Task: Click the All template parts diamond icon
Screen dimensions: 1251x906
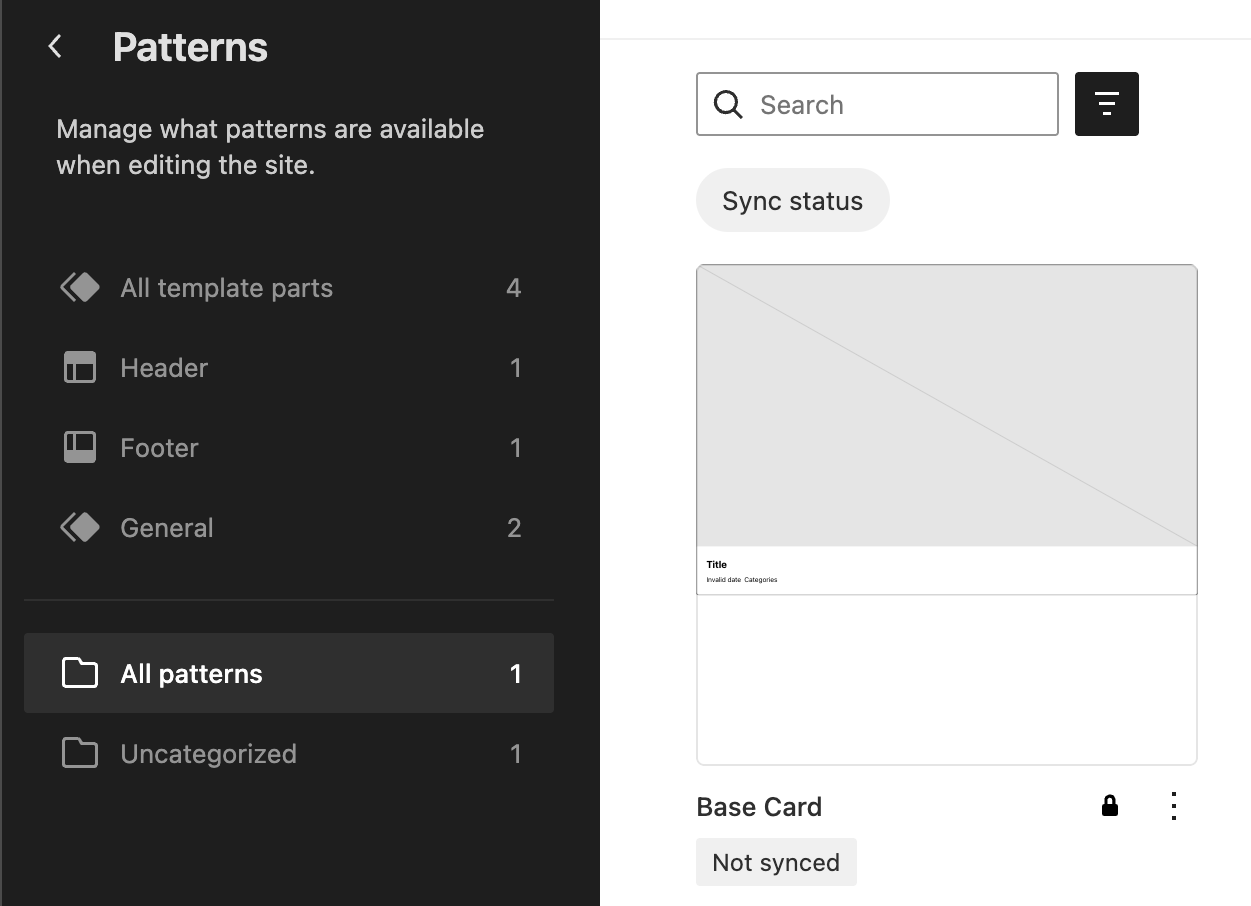Action: [x=79, y=287]
